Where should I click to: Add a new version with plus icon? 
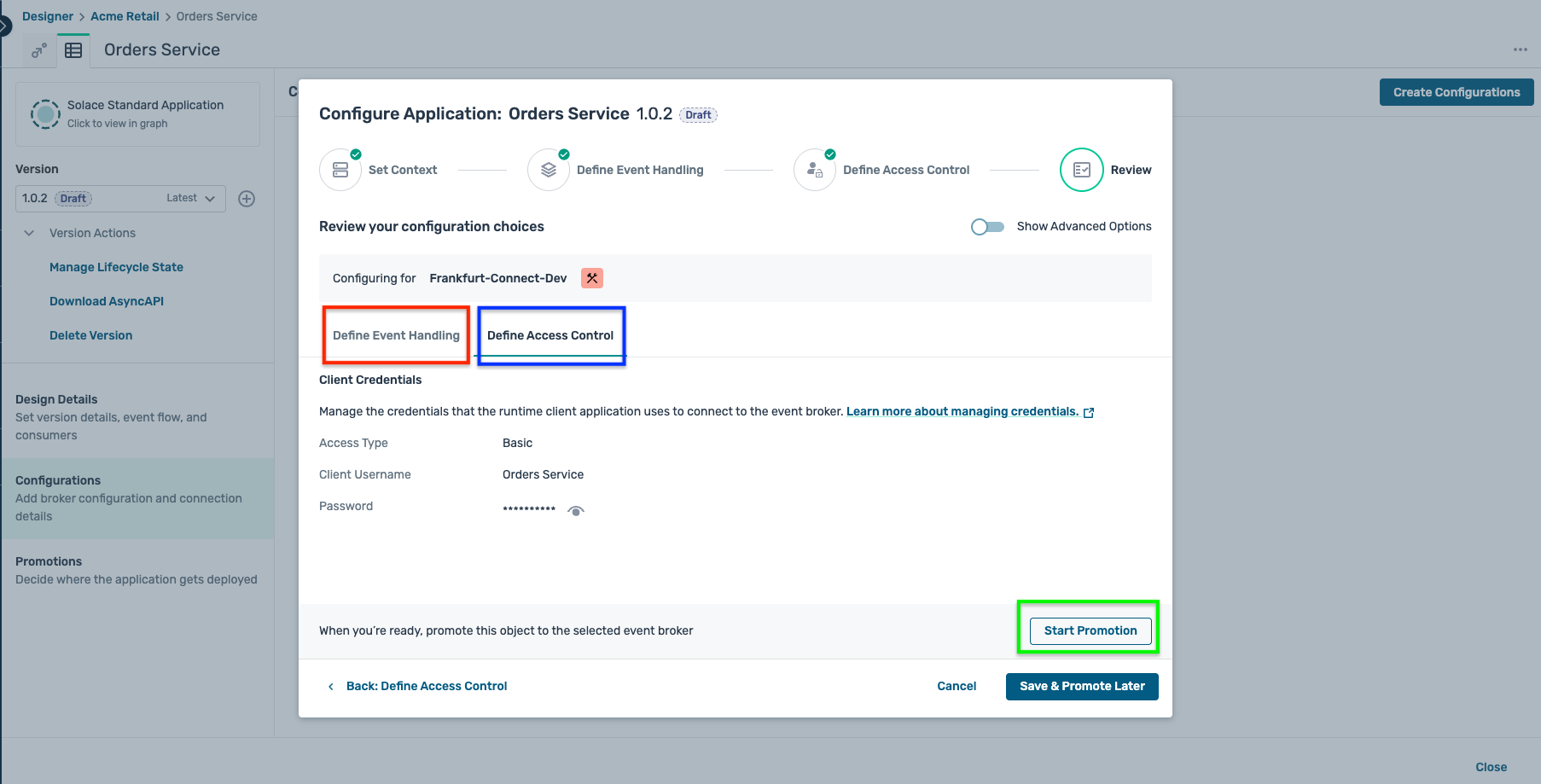[247, 199]
